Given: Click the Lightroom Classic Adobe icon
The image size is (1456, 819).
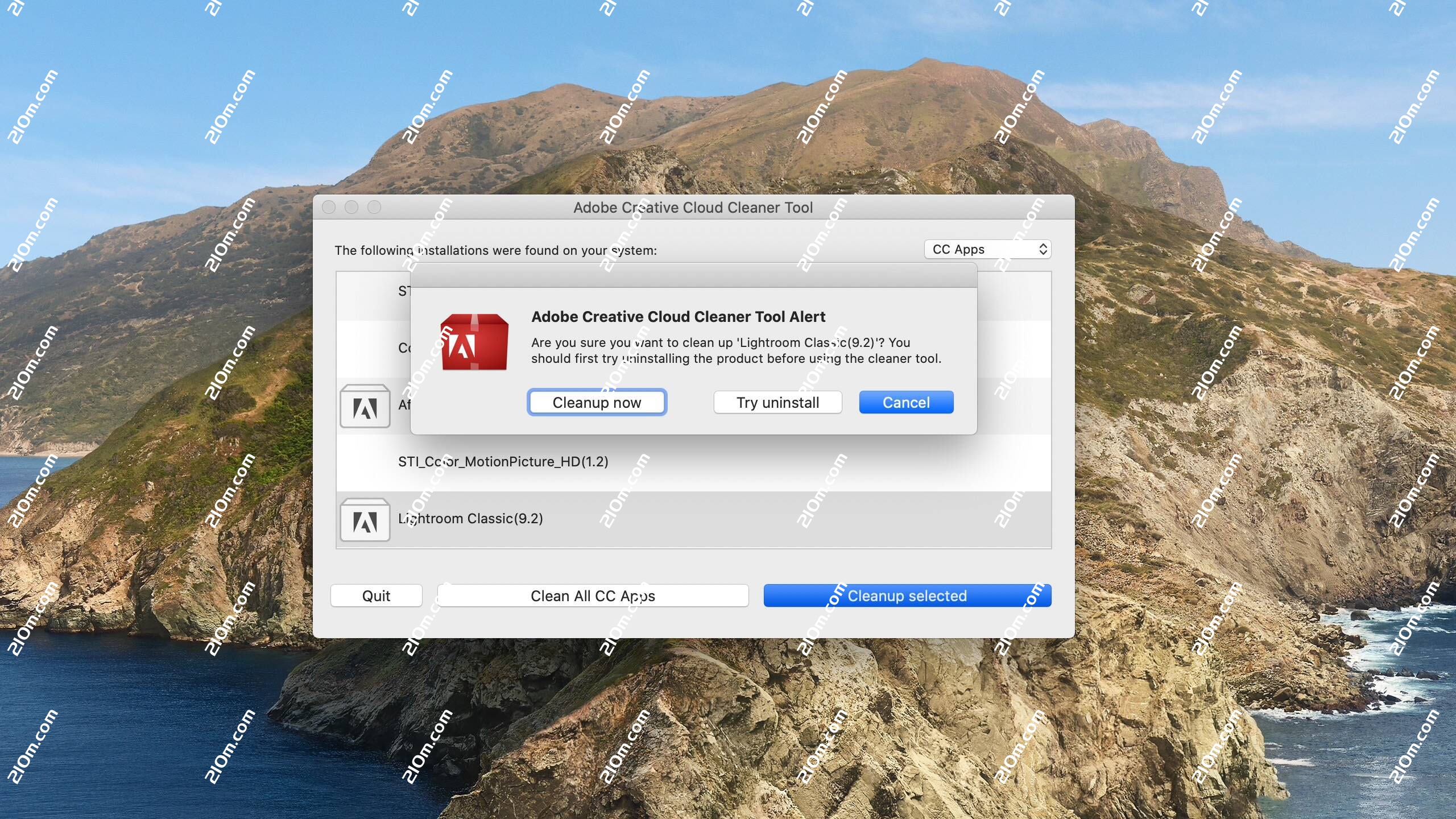Looking at the screenshot, I should [x=365, y=520].
